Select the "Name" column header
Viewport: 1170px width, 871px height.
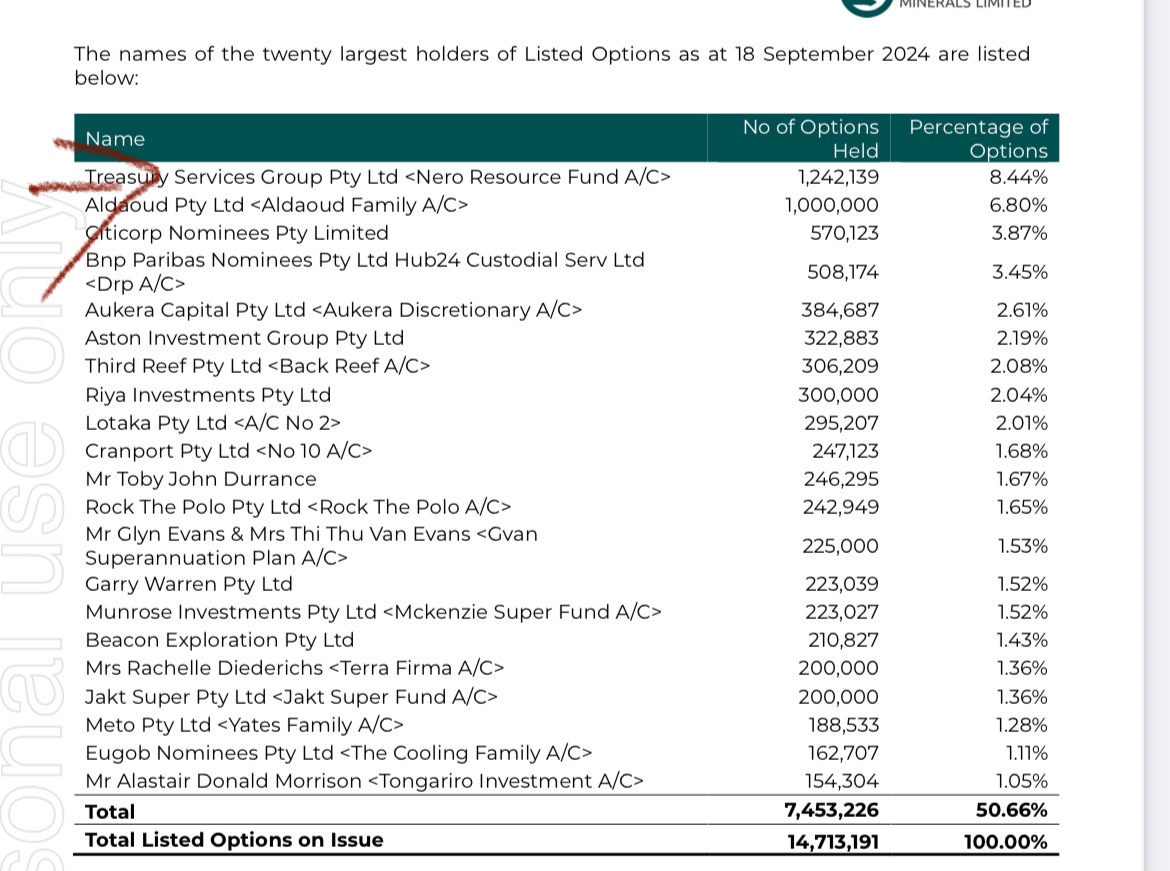coord(115,139)
